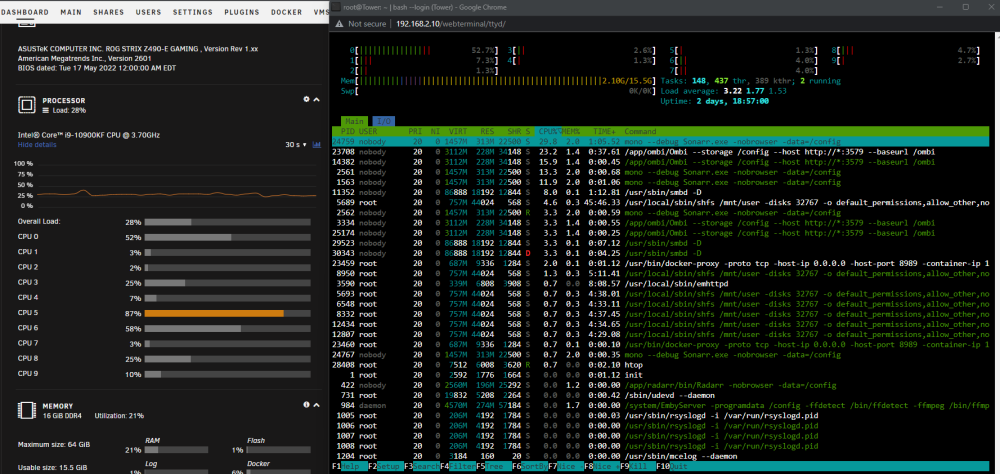This screenshot has width=1000, height=474.
Task: Collapse the Memory panel with chevron
Action: coord(317,404)
